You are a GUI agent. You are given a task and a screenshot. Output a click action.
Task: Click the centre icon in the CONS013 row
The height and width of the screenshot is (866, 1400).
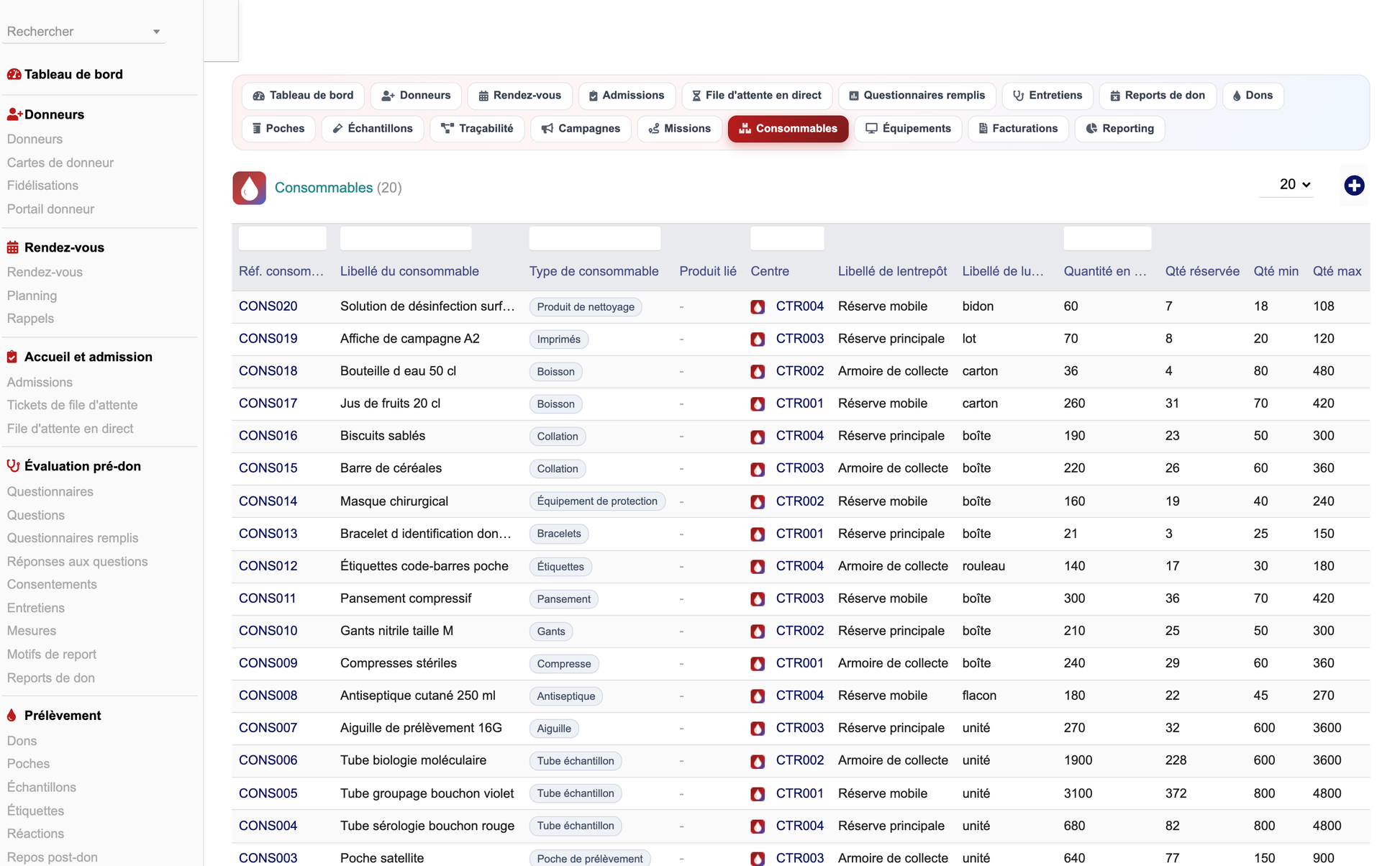point(758,534)
